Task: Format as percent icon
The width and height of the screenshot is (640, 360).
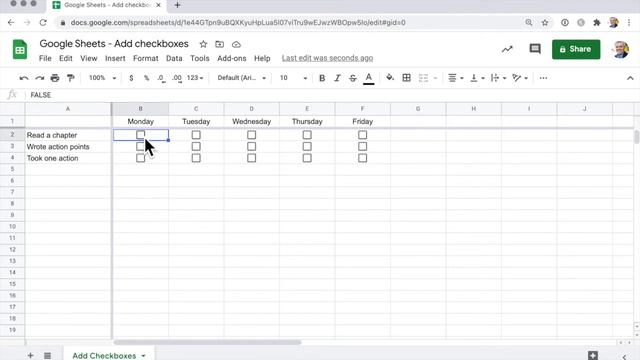Action: pos(146,78)
